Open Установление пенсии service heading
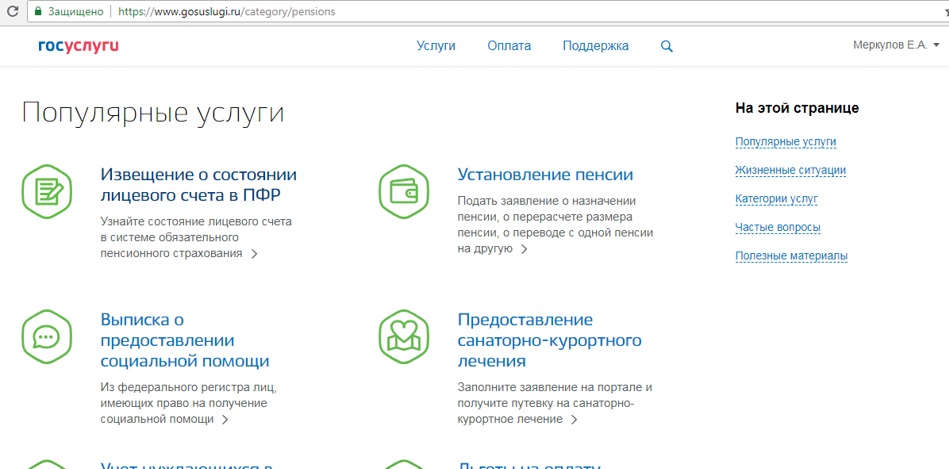This screenshot has height=469, width=949. point(545,174)
